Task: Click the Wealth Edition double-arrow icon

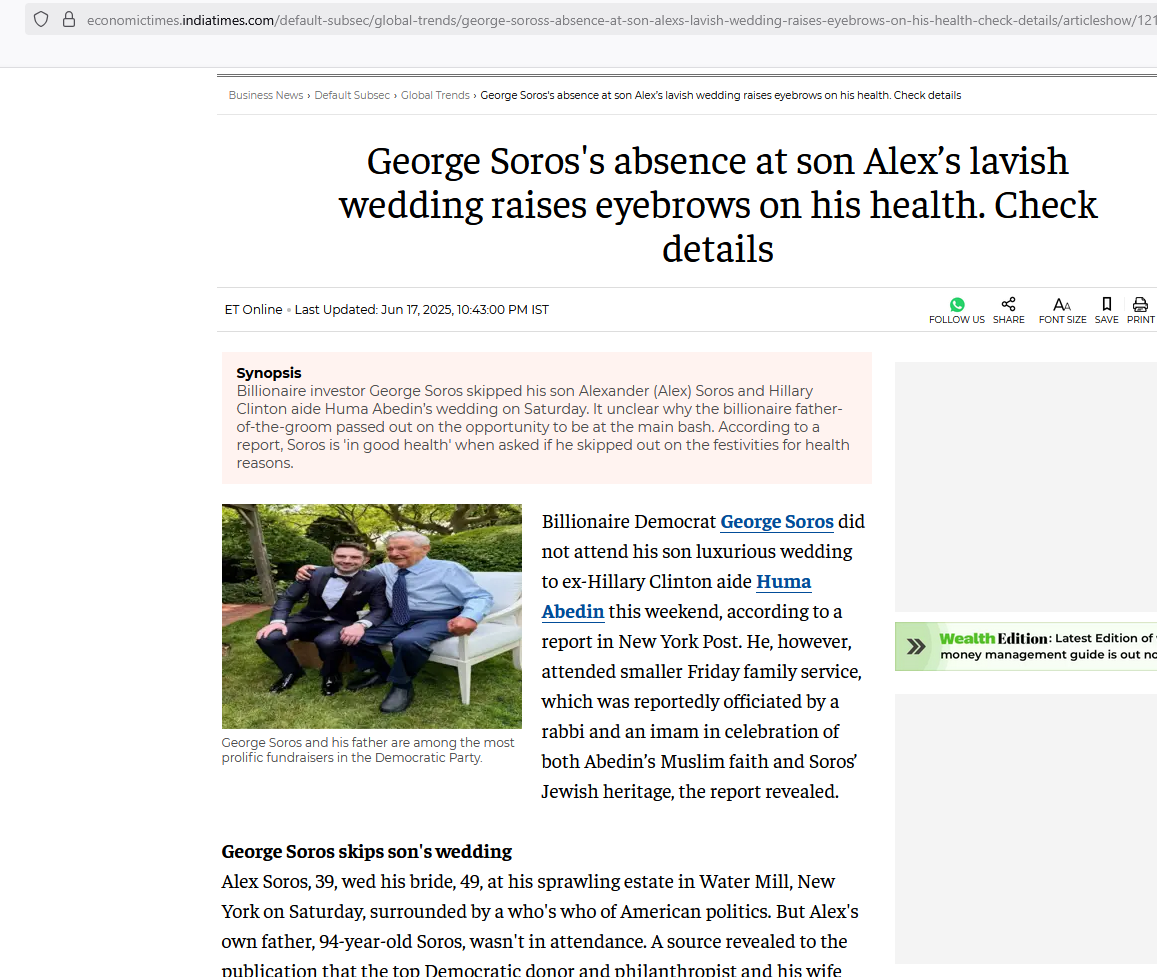Action: click(x=916, y=646)
